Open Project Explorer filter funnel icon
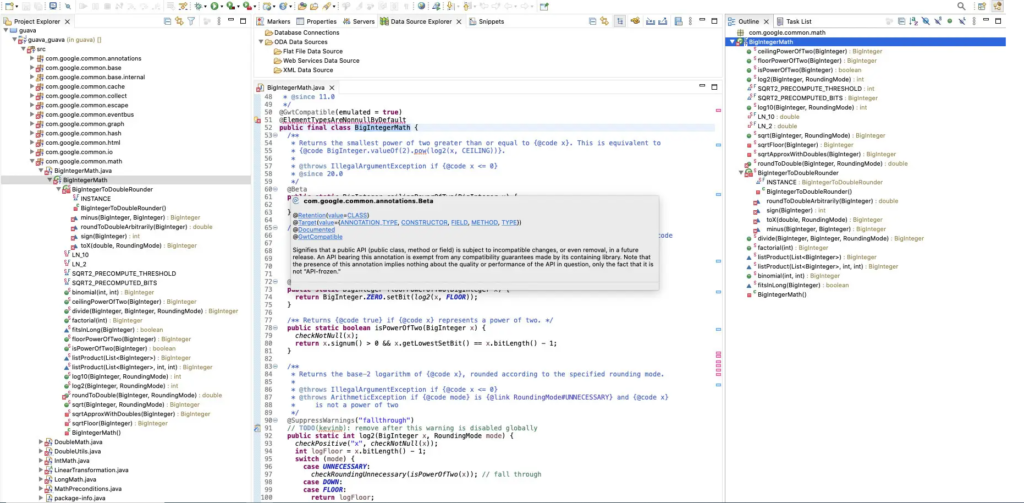The height and width of the screenshot is (503, 1024). [x=191, y=21]
